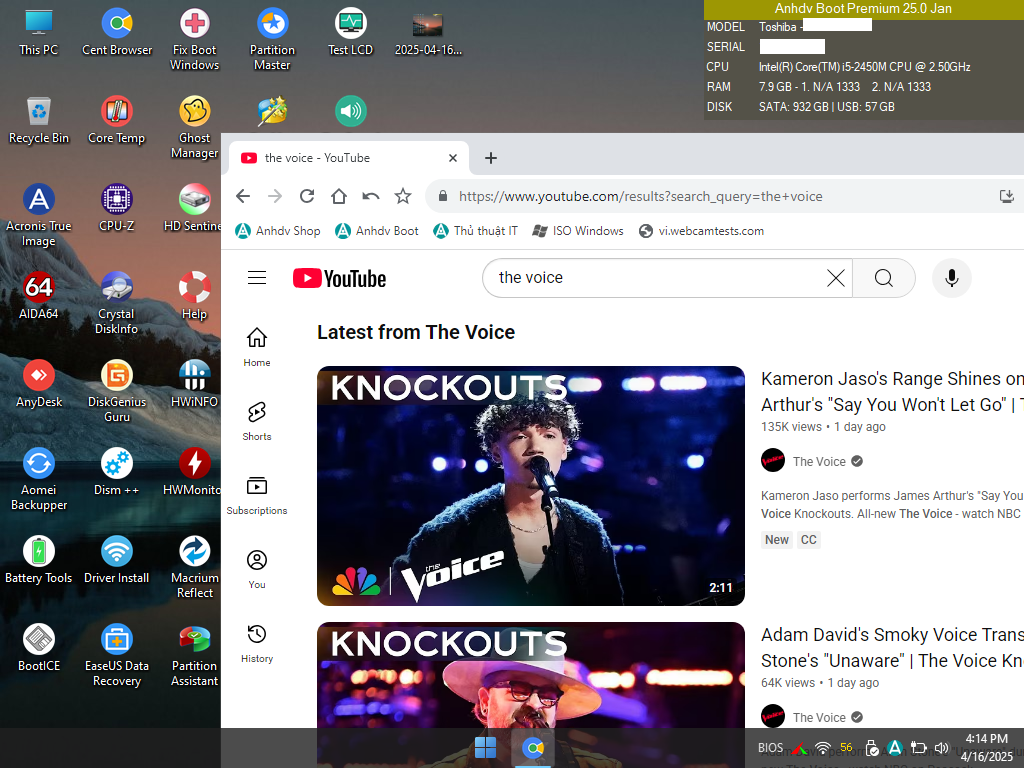Launch Dism++ desktop icon
Screen dimensions: 1024x768
pyautogui.click(x=117, y=473)
